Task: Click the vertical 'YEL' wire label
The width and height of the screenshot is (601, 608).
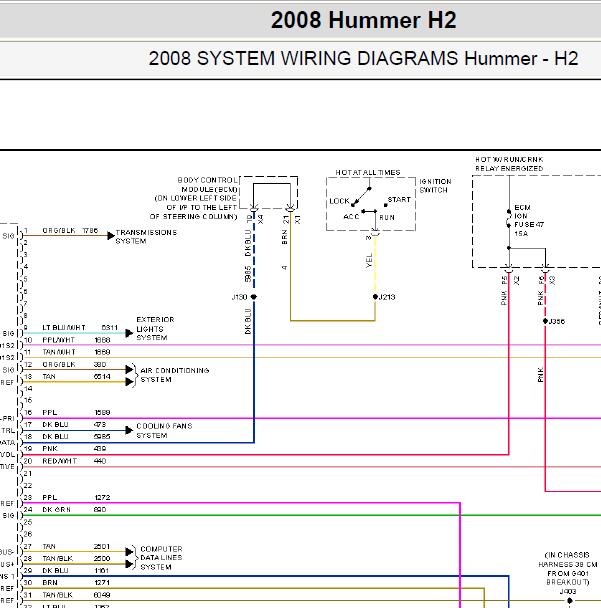Action: pyautogui.click(x=369, y=261)
